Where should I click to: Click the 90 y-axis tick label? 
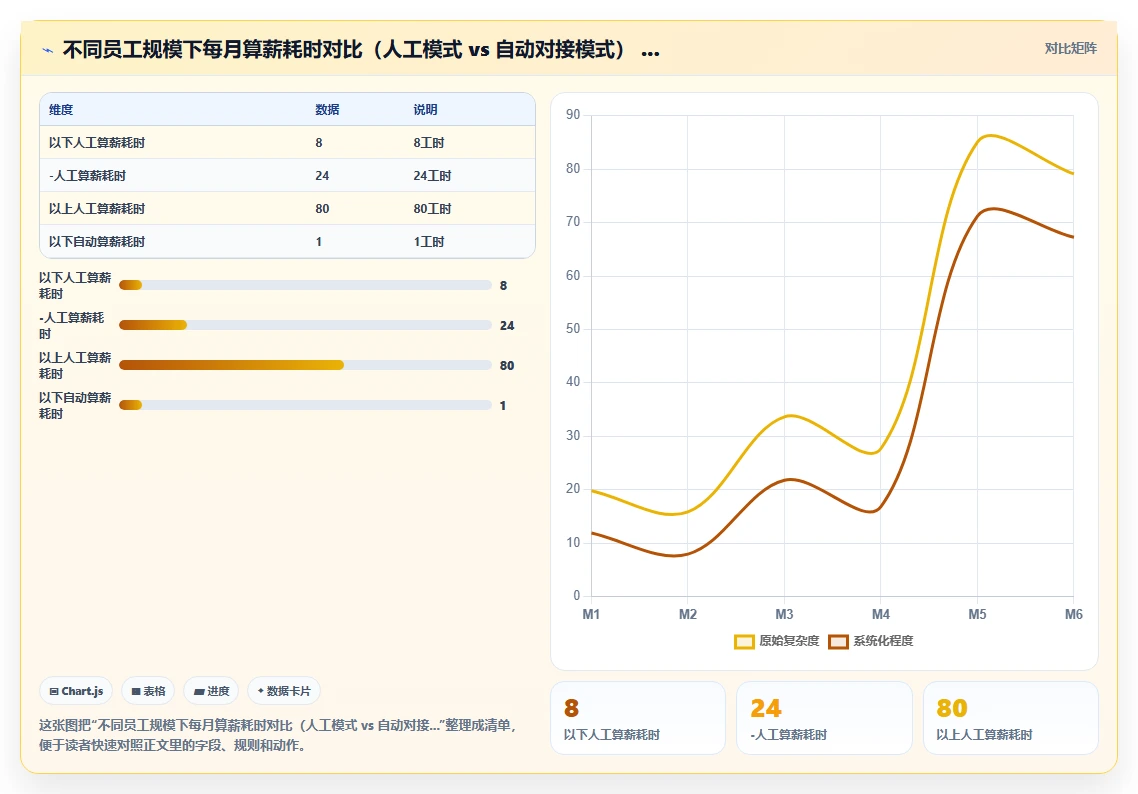[x=573, y=115]
